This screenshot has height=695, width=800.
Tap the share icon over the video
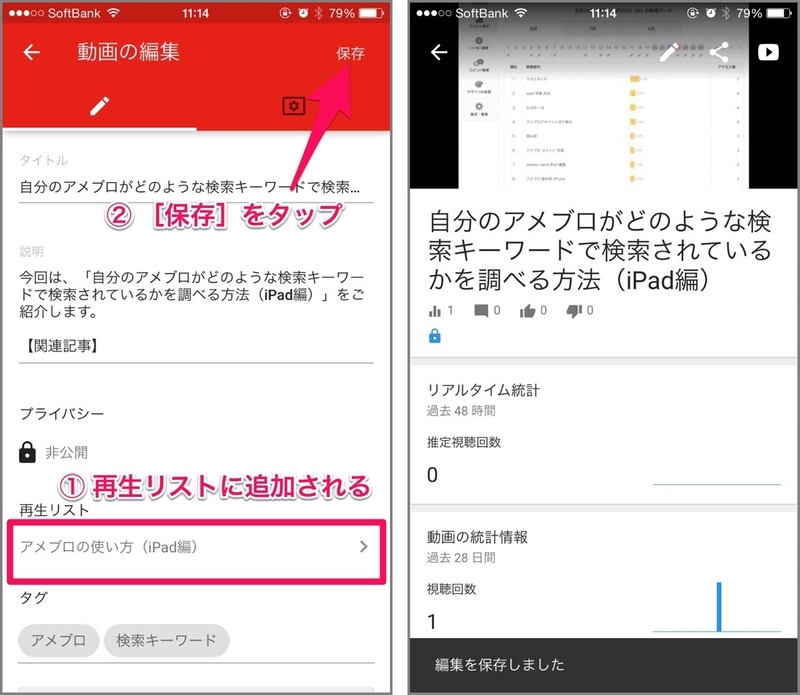click(x=719, y=52)
